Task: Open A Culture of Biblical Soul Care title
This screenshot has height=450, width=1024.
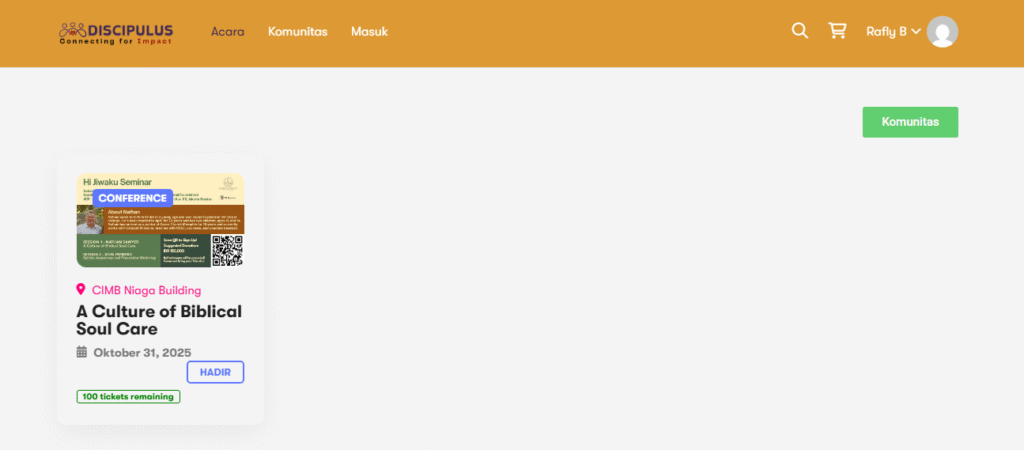Action: [159, 320]
